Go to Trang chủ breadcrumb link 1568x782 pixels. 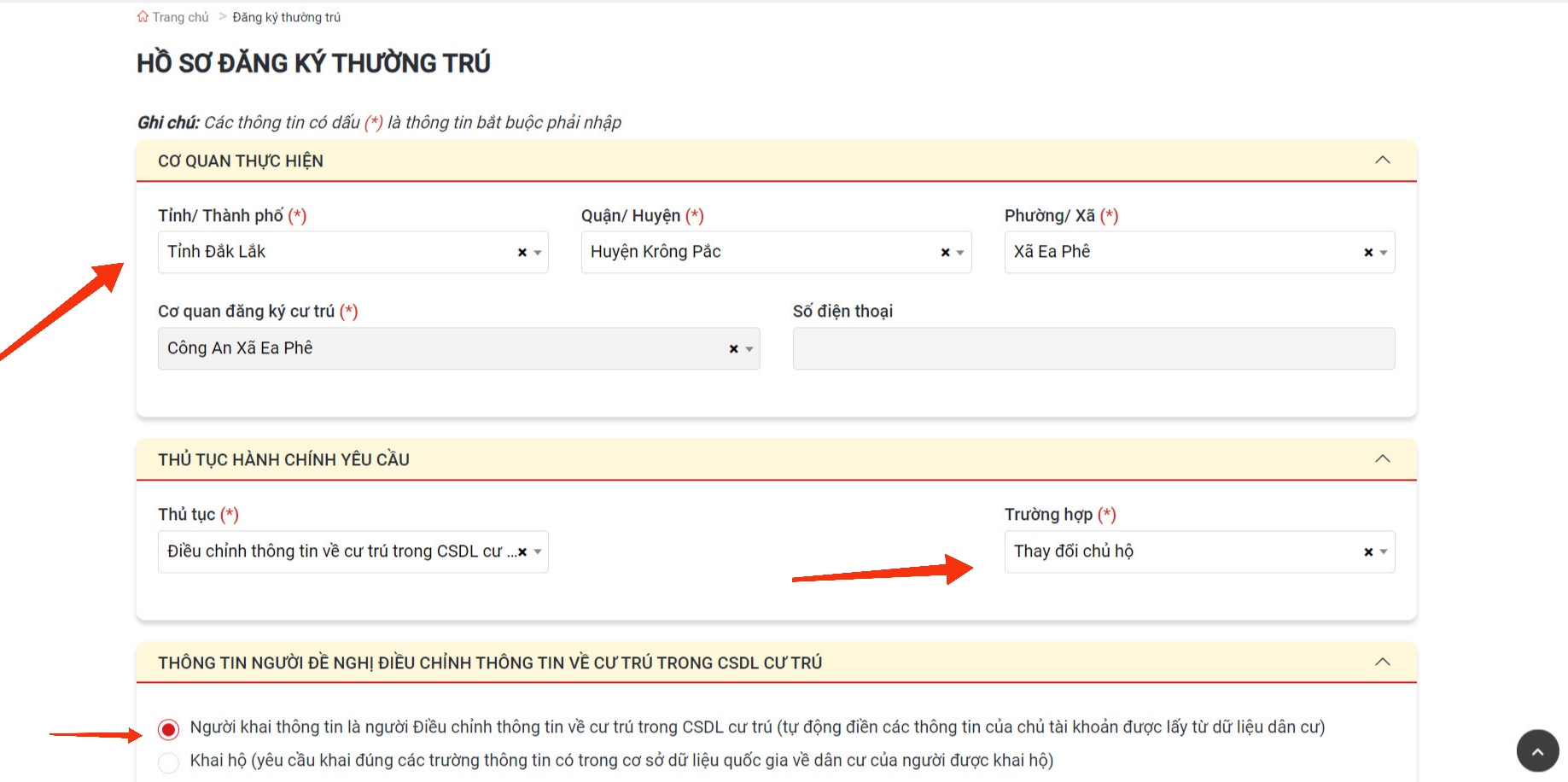180,17
